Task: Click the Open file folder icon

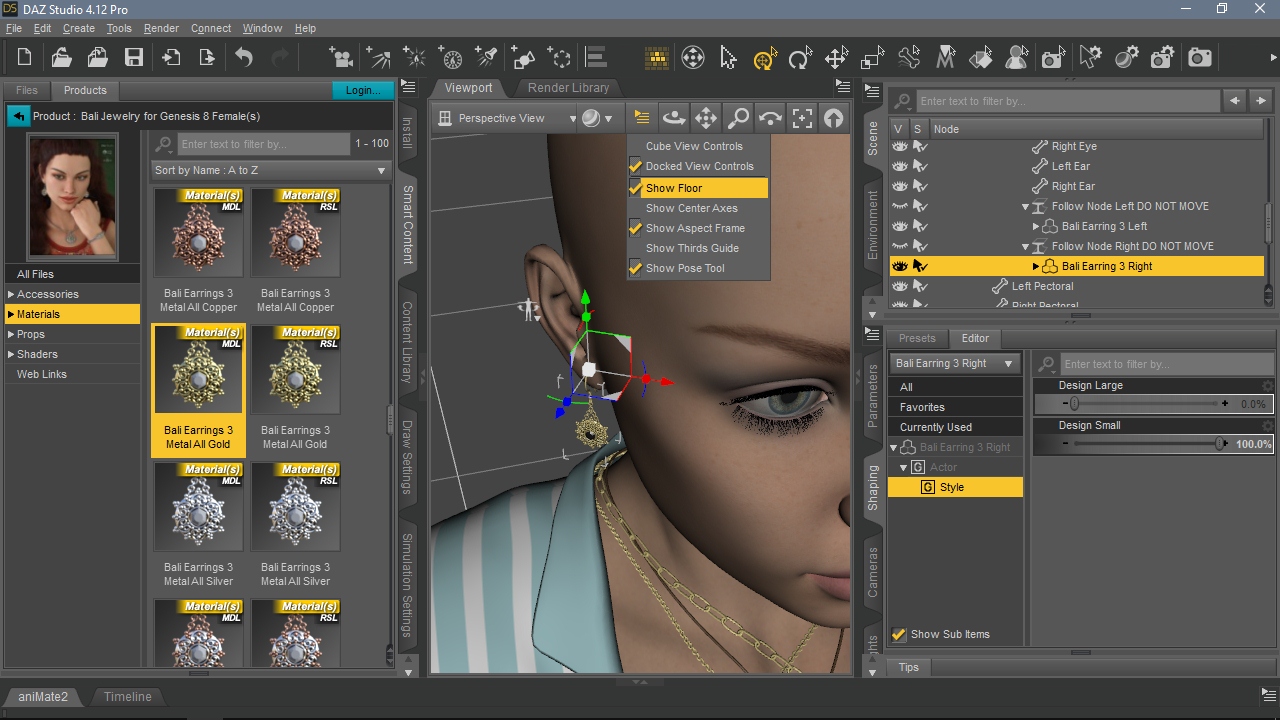Action: [x=61, y=58]
